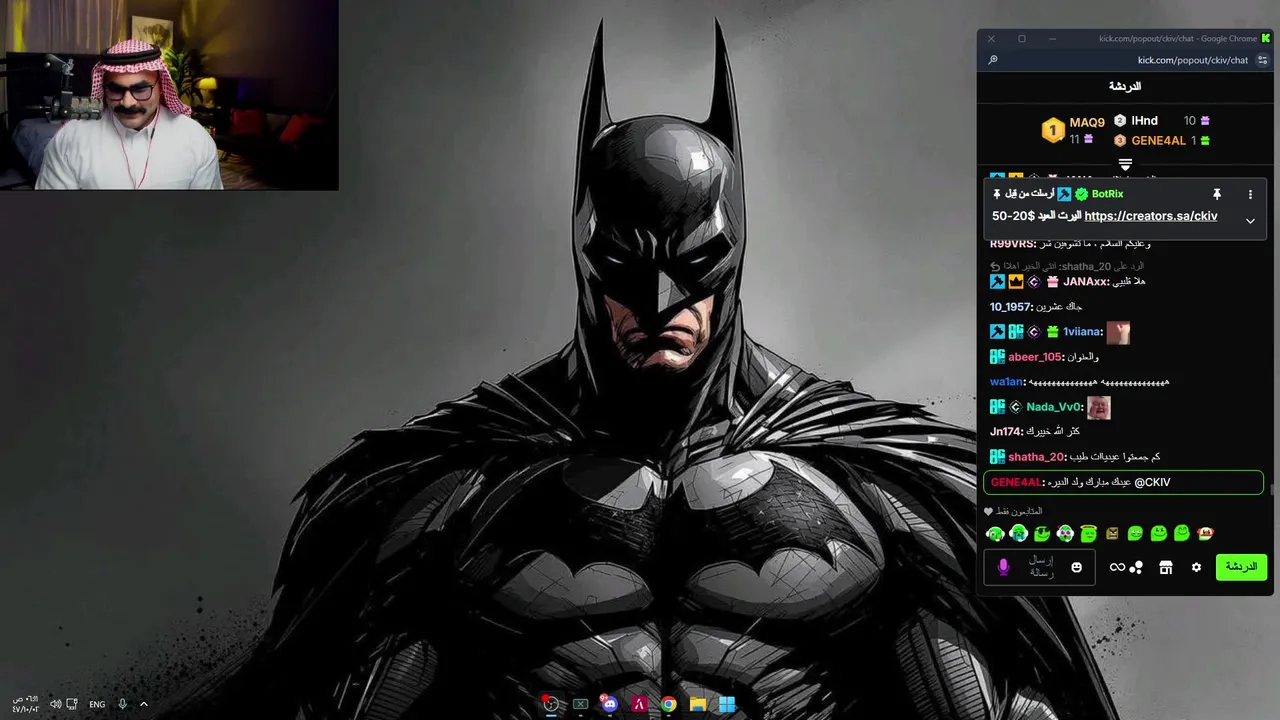Open the laughing emote in Nada_Vv0's message

pyautogui.click(x=1099, y=407)
